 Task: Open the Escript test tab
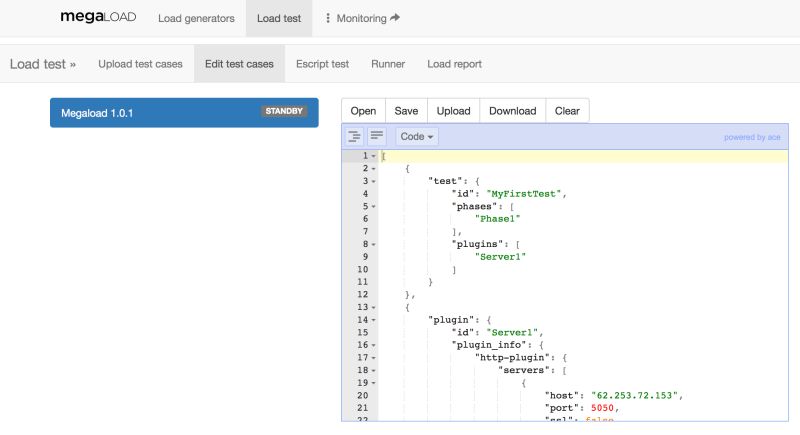(322, 64)
